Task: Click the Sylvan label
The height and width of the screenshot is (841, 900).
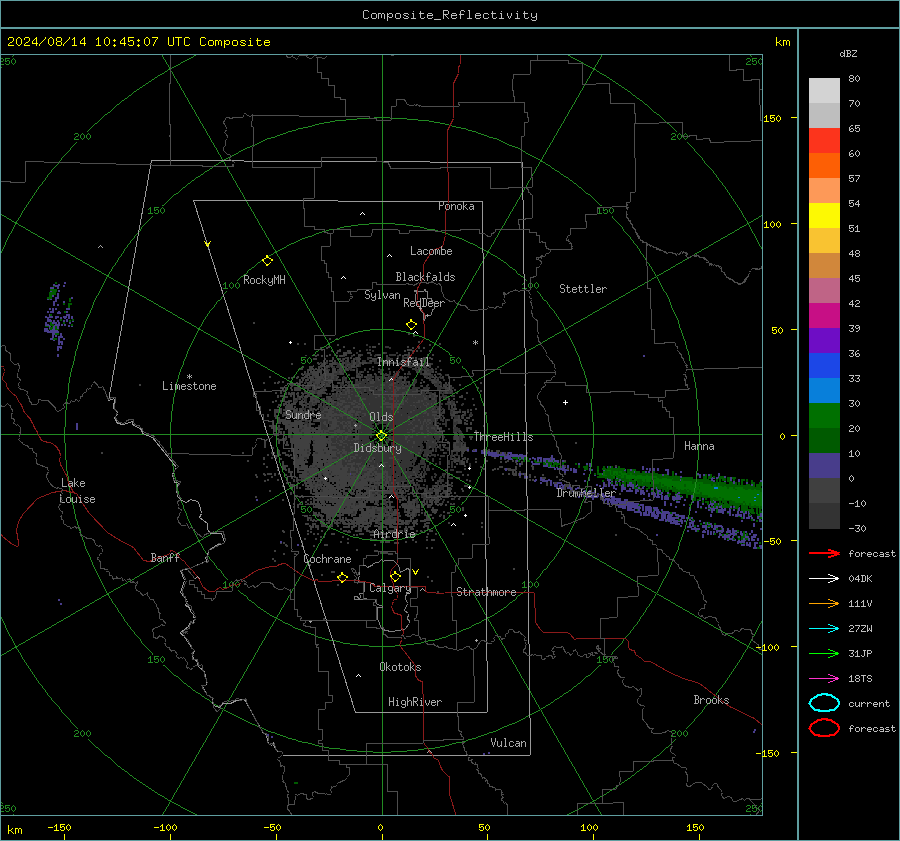Action: (x=382, y=295)
